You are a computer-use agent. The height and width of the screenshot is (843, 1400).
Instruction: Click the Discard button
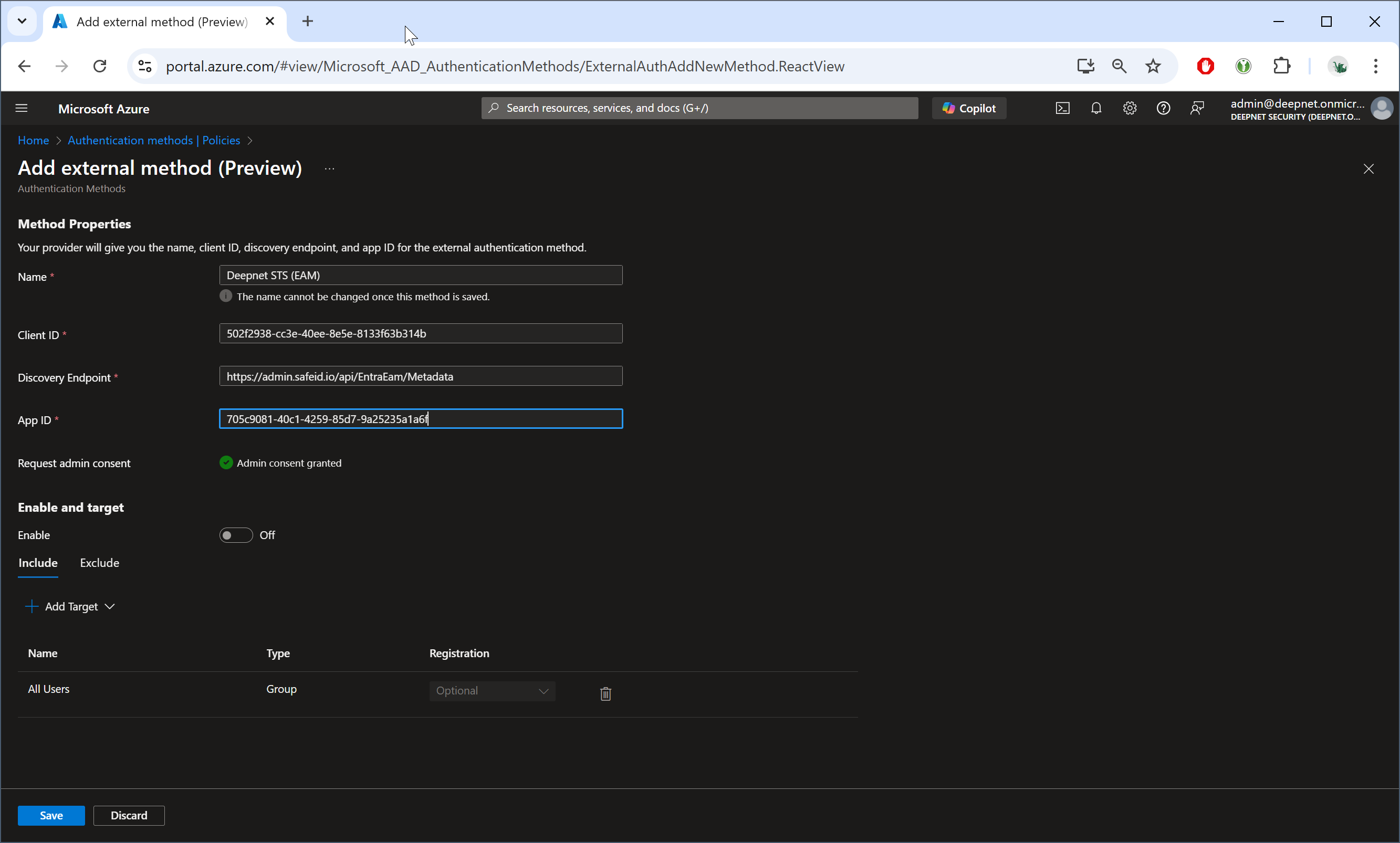coord(129,816)
